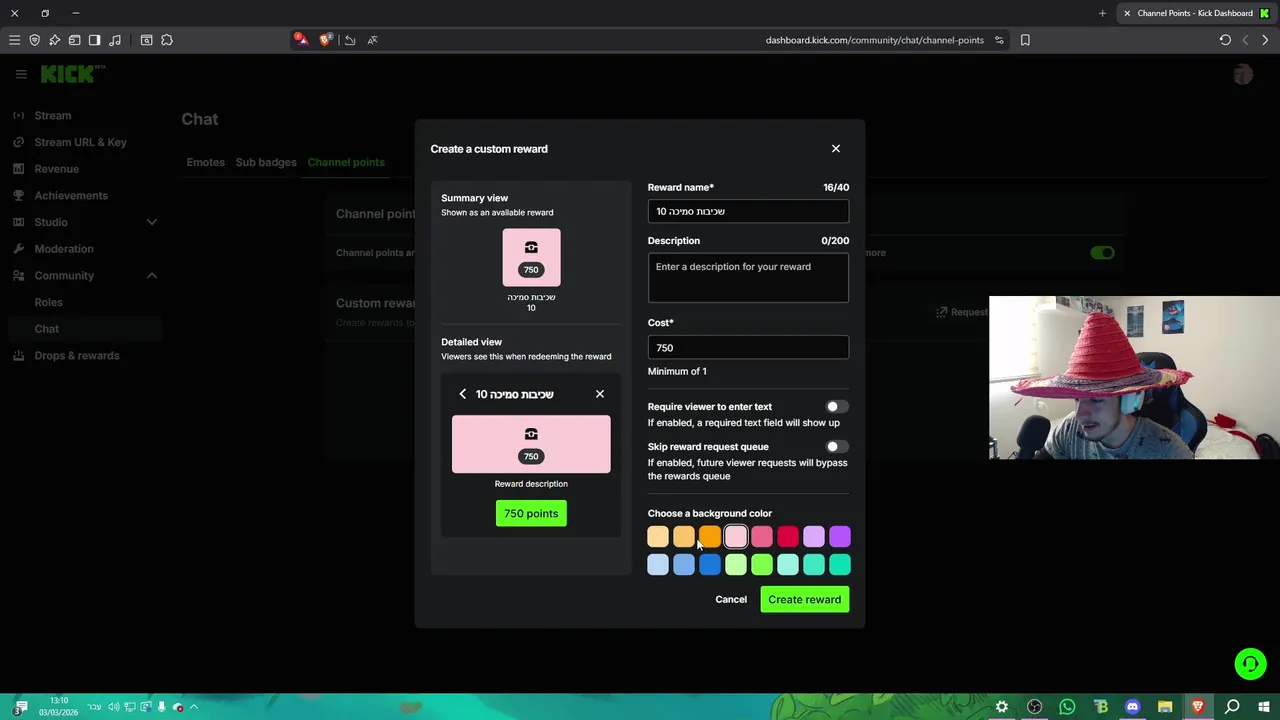Click the Description text area
Viewport: 1280px width, 720px height.
[748, 278]
